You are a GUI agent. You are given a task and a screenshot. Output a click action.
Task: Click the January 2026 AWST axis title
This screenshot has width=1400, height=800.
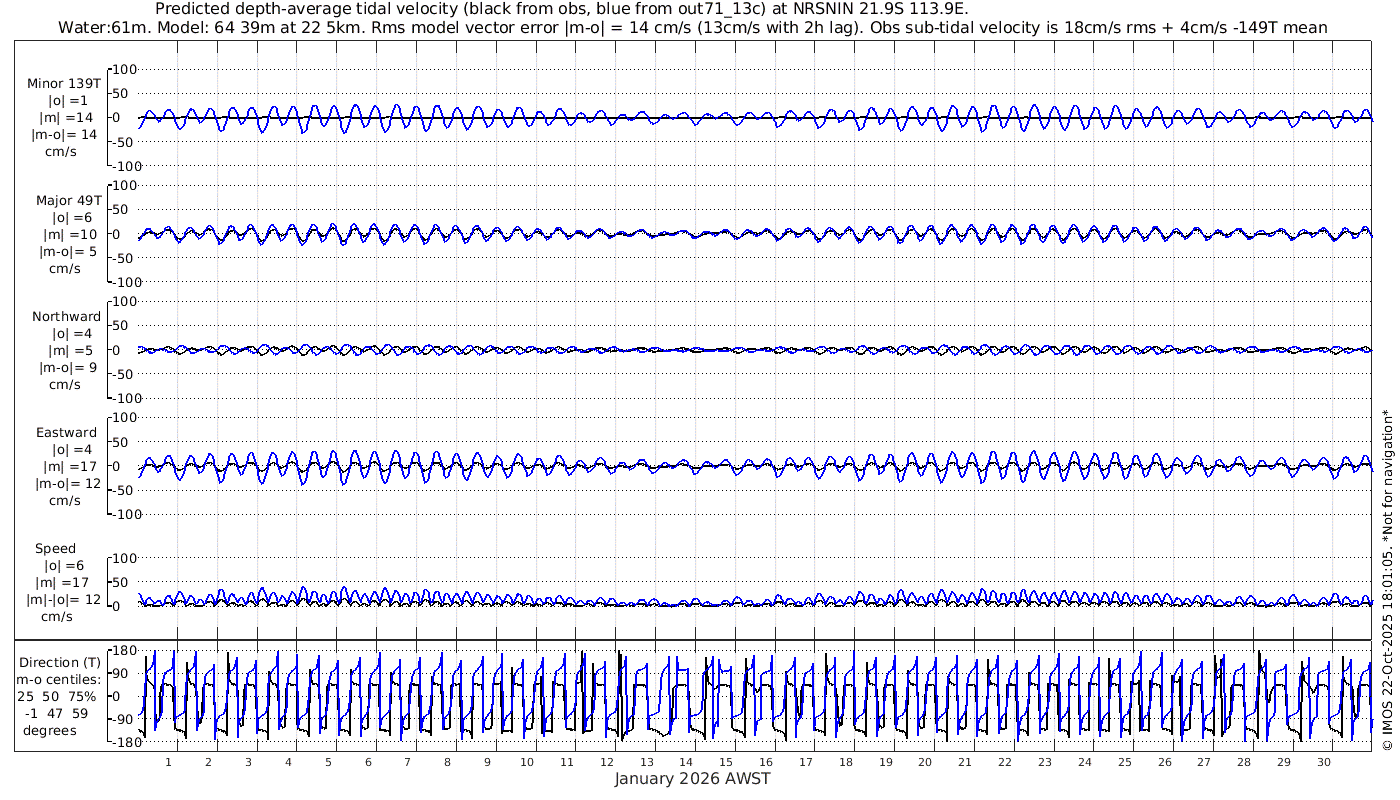tap(692, 779)
